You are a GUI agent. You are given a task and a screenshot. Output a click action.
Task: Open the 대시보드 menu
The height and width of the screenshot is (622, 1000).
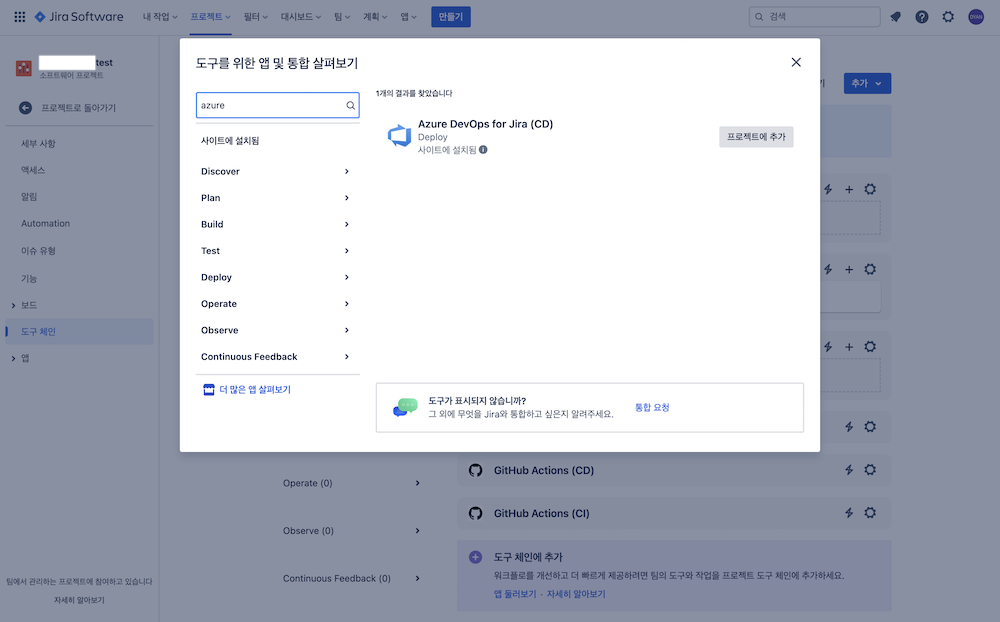pyautogui.click(x=301, y=17)
